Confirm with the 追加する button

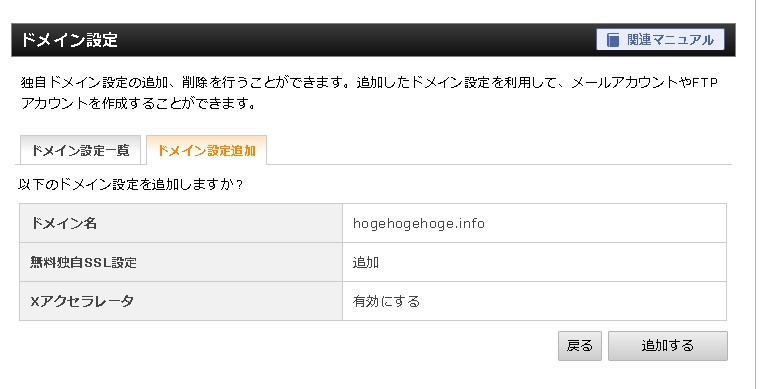668,346
